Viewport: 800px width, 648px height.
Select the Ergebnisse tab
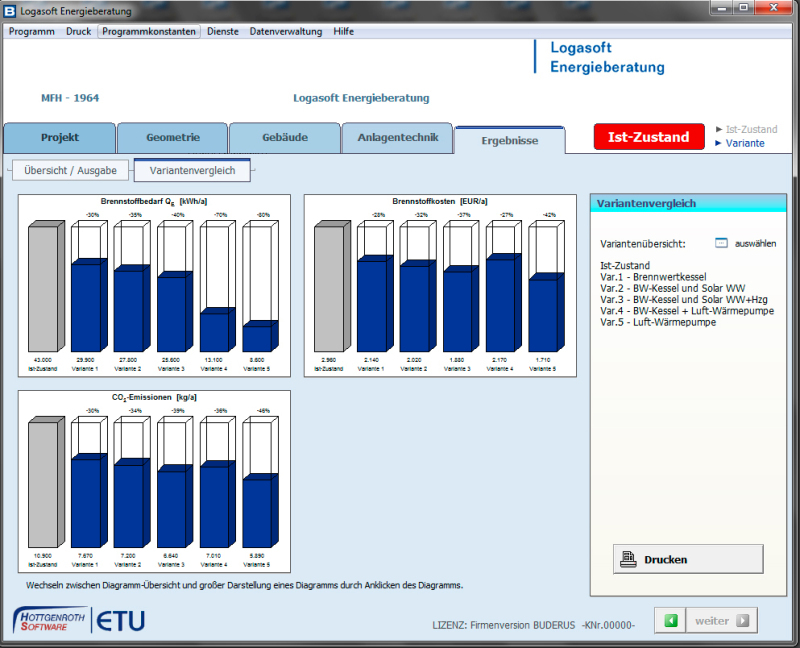coord(510,140)
